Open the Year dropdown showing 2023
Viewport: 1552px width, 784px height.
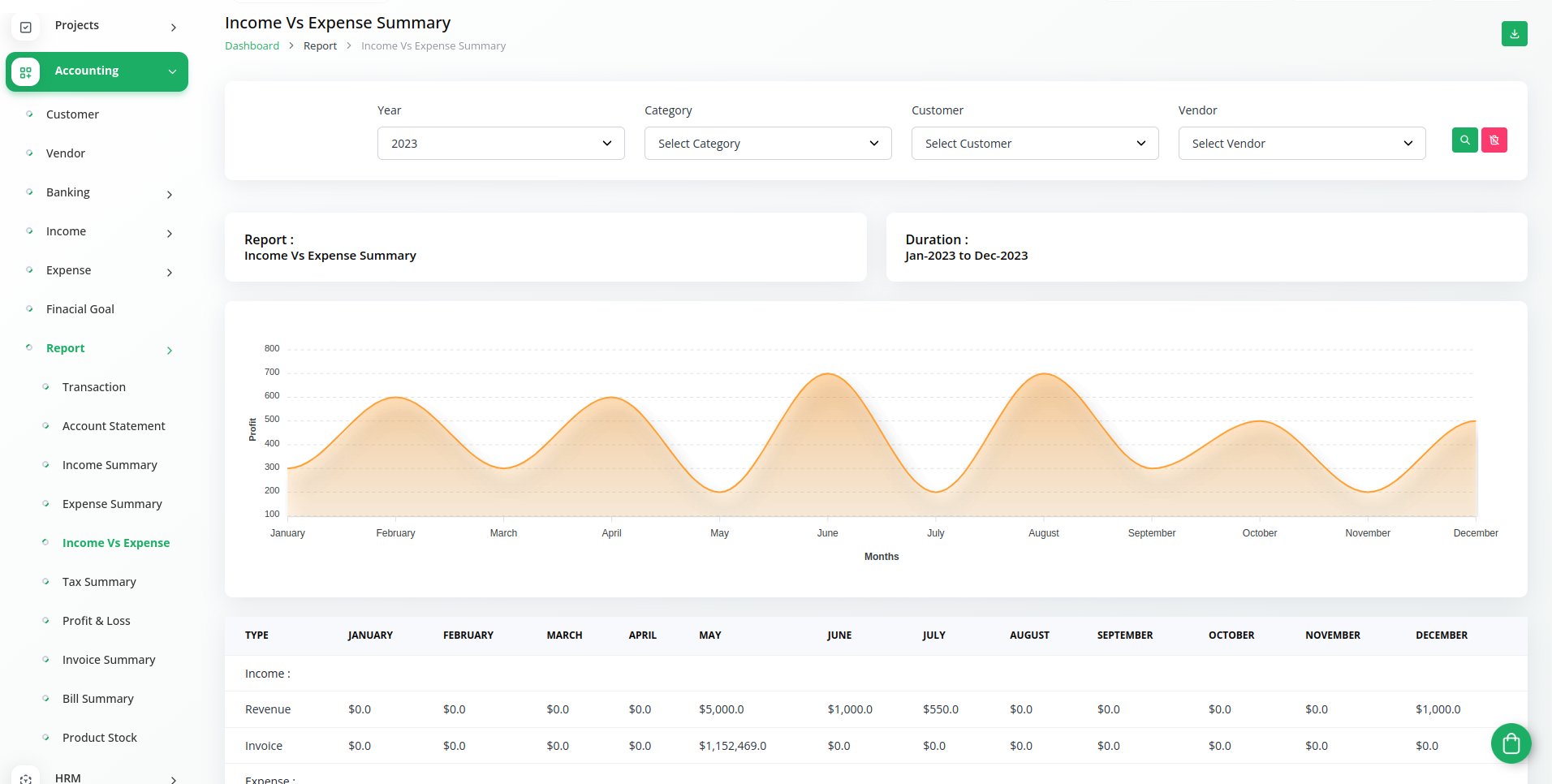[x=501, y=144]
